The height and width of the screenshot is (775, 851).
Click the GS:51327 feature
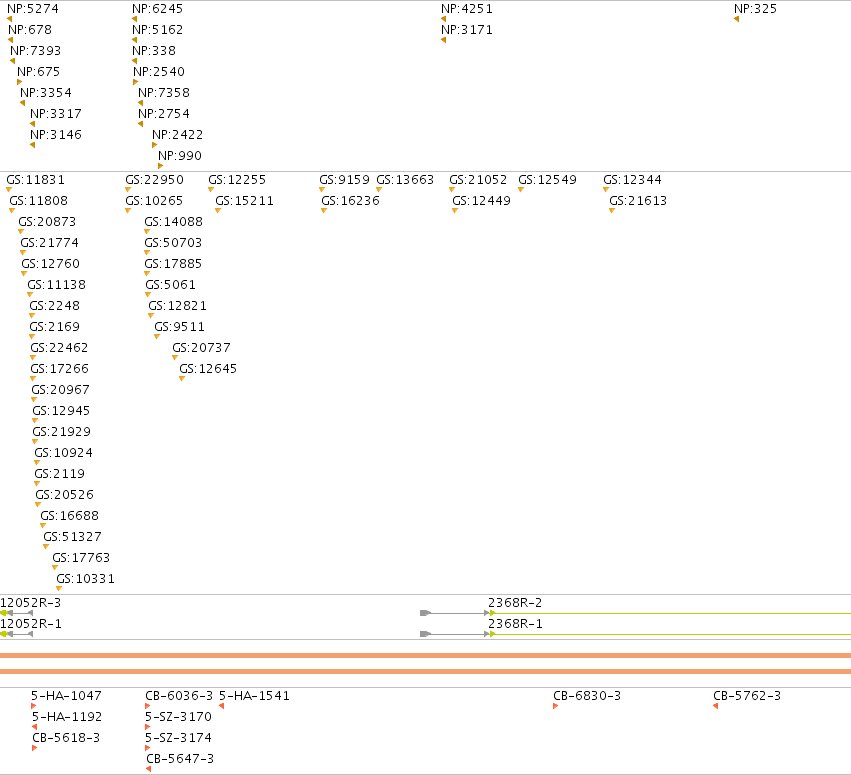pyautogui.click(x=72, y=537)
